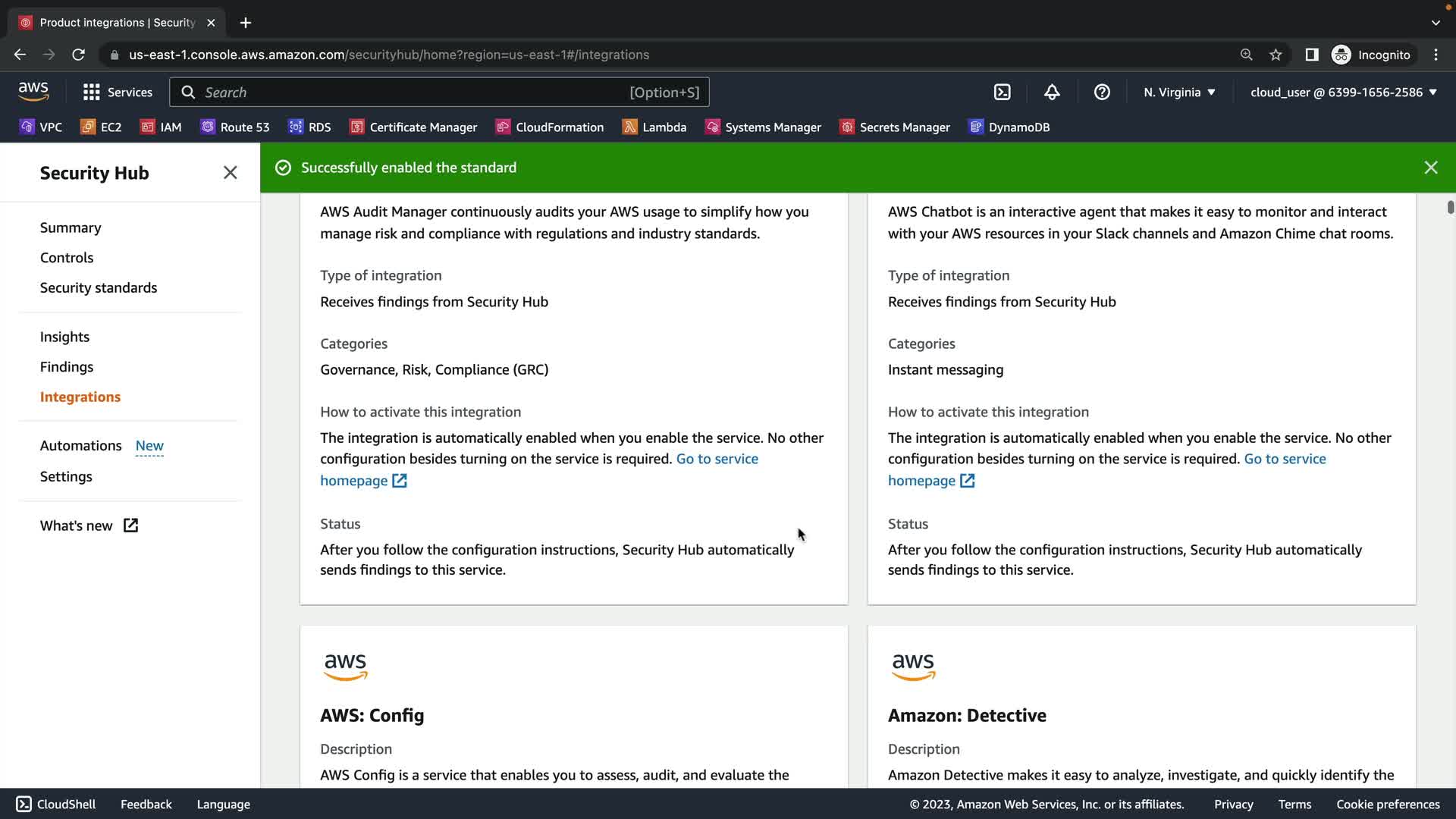
Task: Click the notifications bell icon
Action: click(1052, 92)
